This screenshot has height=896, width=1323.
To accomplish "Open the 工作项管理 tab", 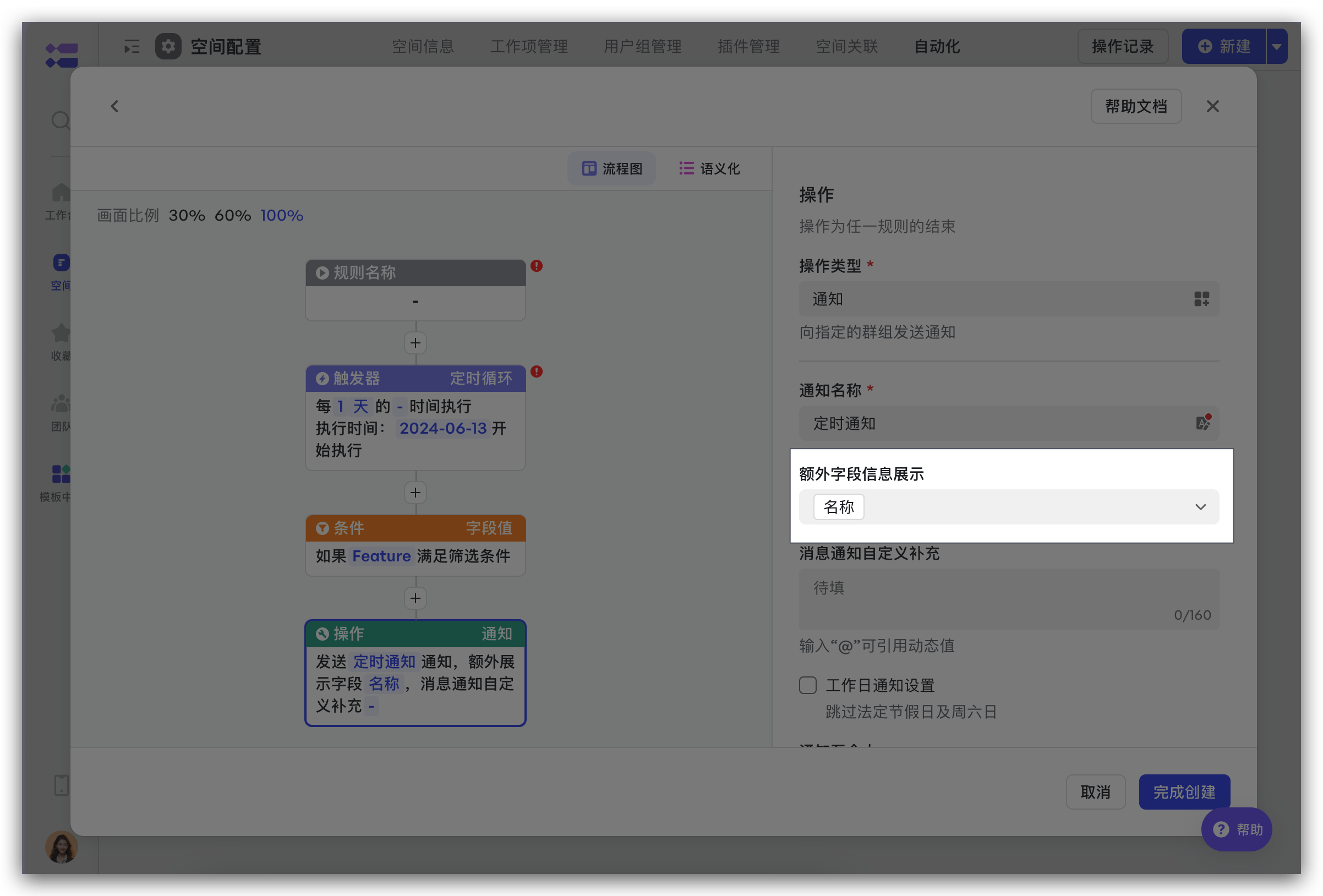I will pyautogui.click(x=529, y=46).
